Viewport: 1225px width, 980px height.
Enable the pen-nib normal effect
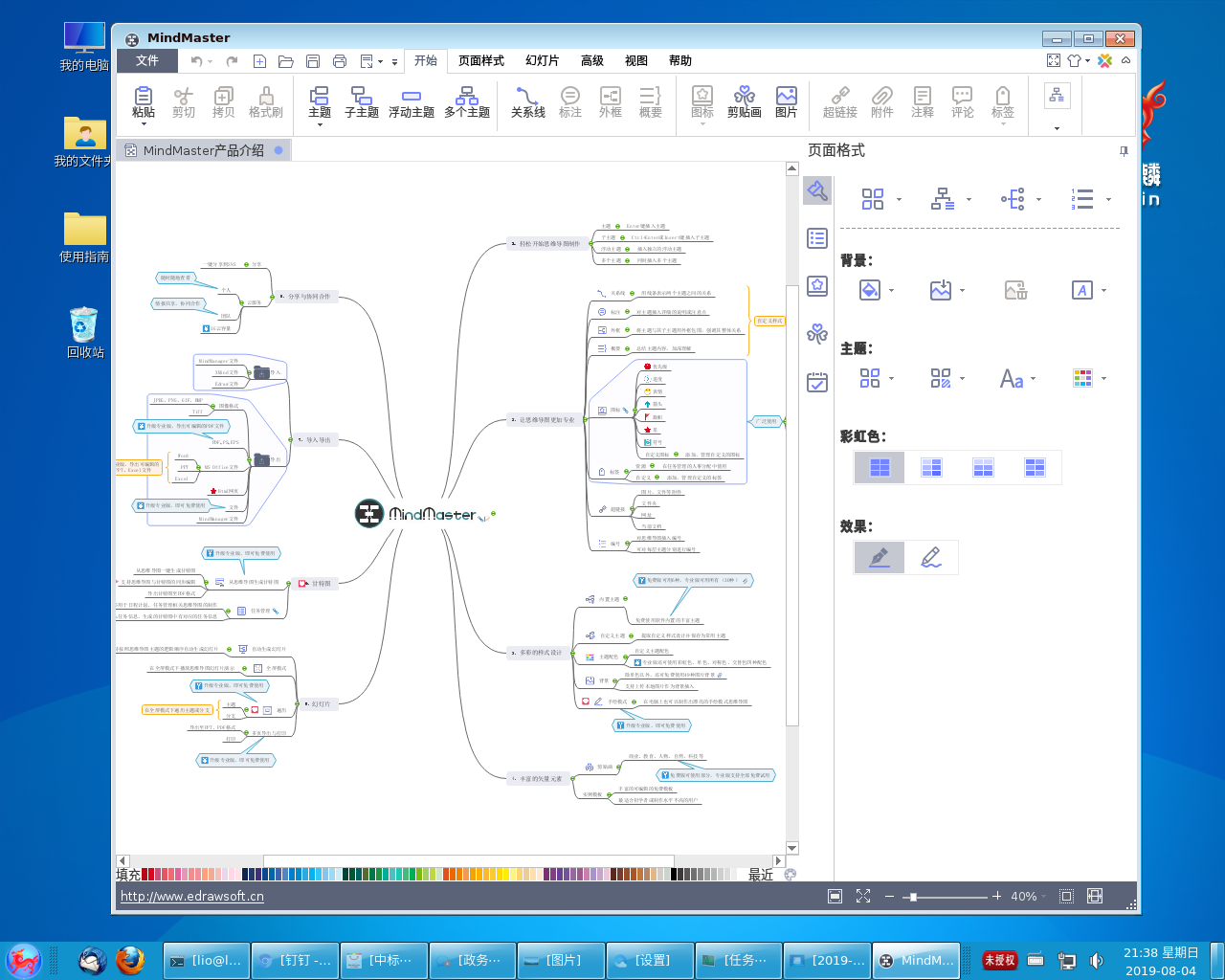point(880,557)
